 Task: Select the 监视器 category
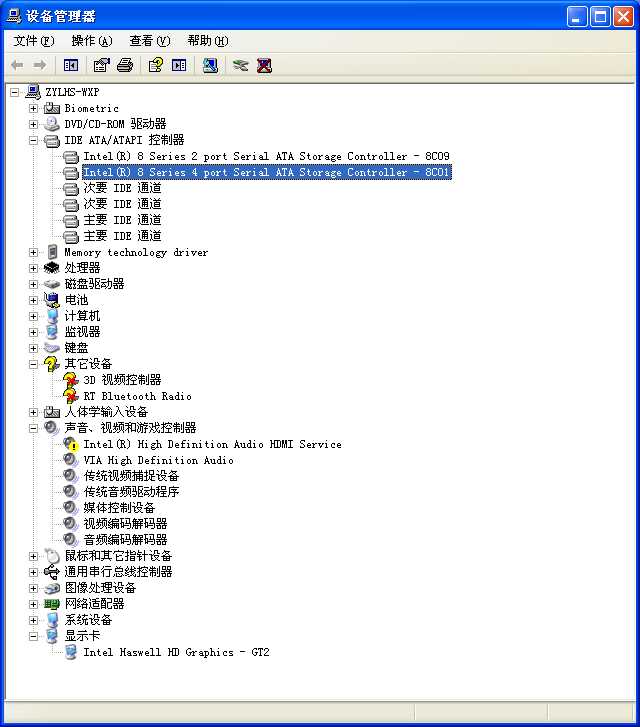(x=82, y=332)
